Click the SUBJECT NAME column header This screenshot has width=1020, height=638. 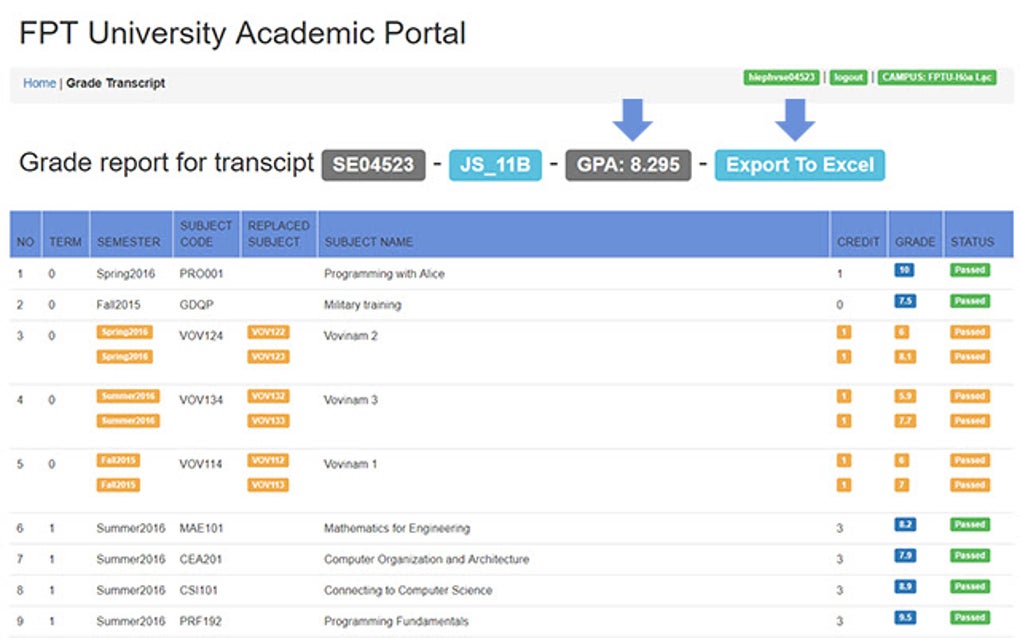(x=366, y=242)
